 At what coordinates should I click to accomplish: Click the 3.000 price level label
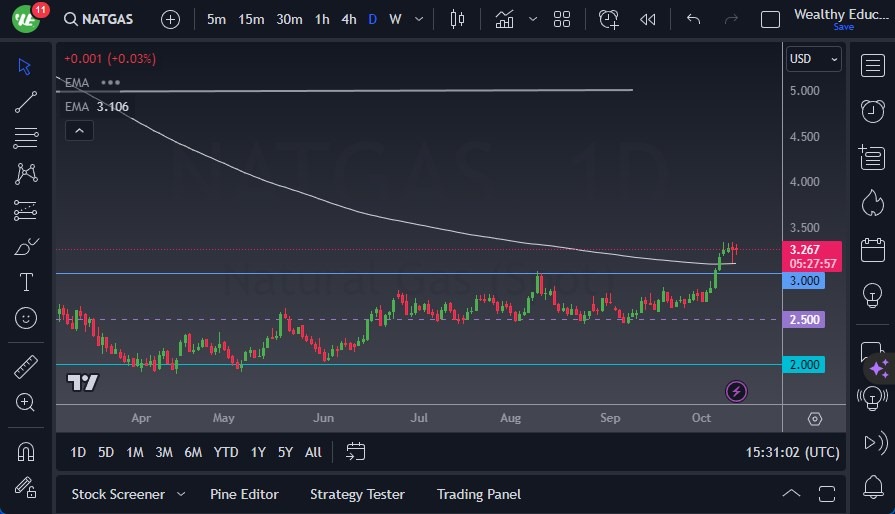(805, 281)
